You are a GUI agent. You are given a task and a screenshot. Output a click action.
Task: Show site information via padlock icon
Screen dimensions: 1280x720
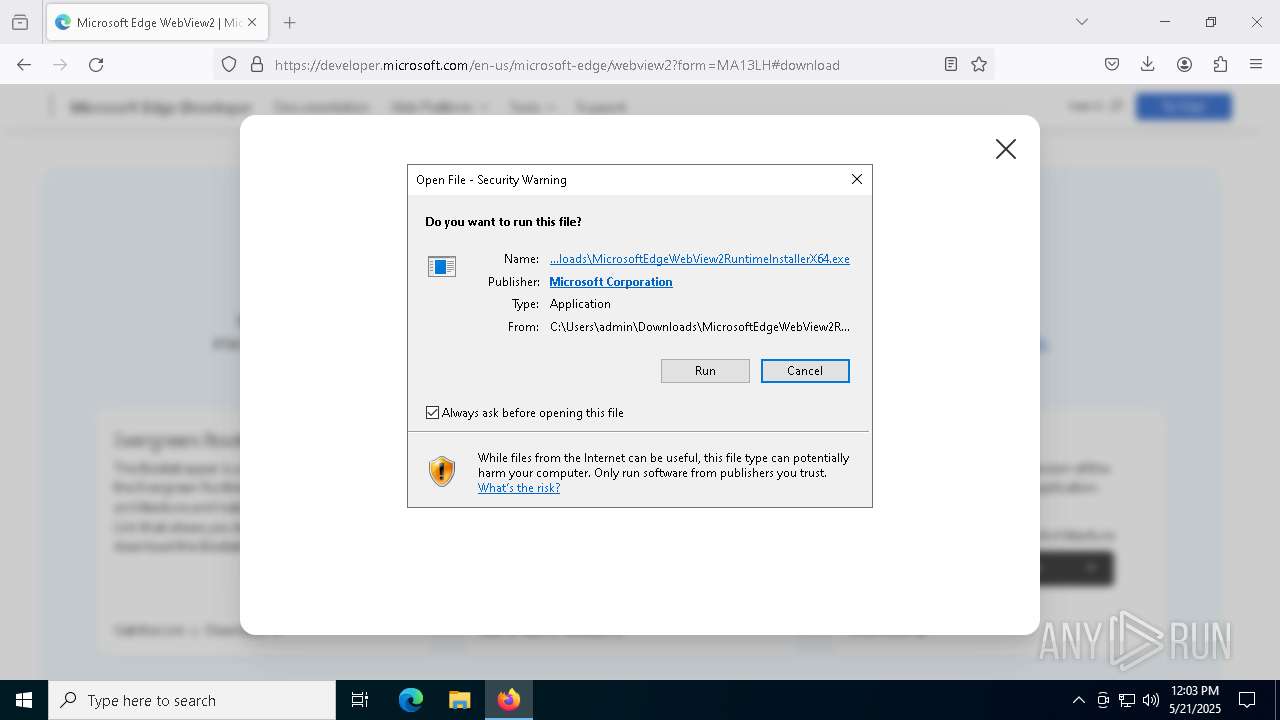[x=257, y=64]
